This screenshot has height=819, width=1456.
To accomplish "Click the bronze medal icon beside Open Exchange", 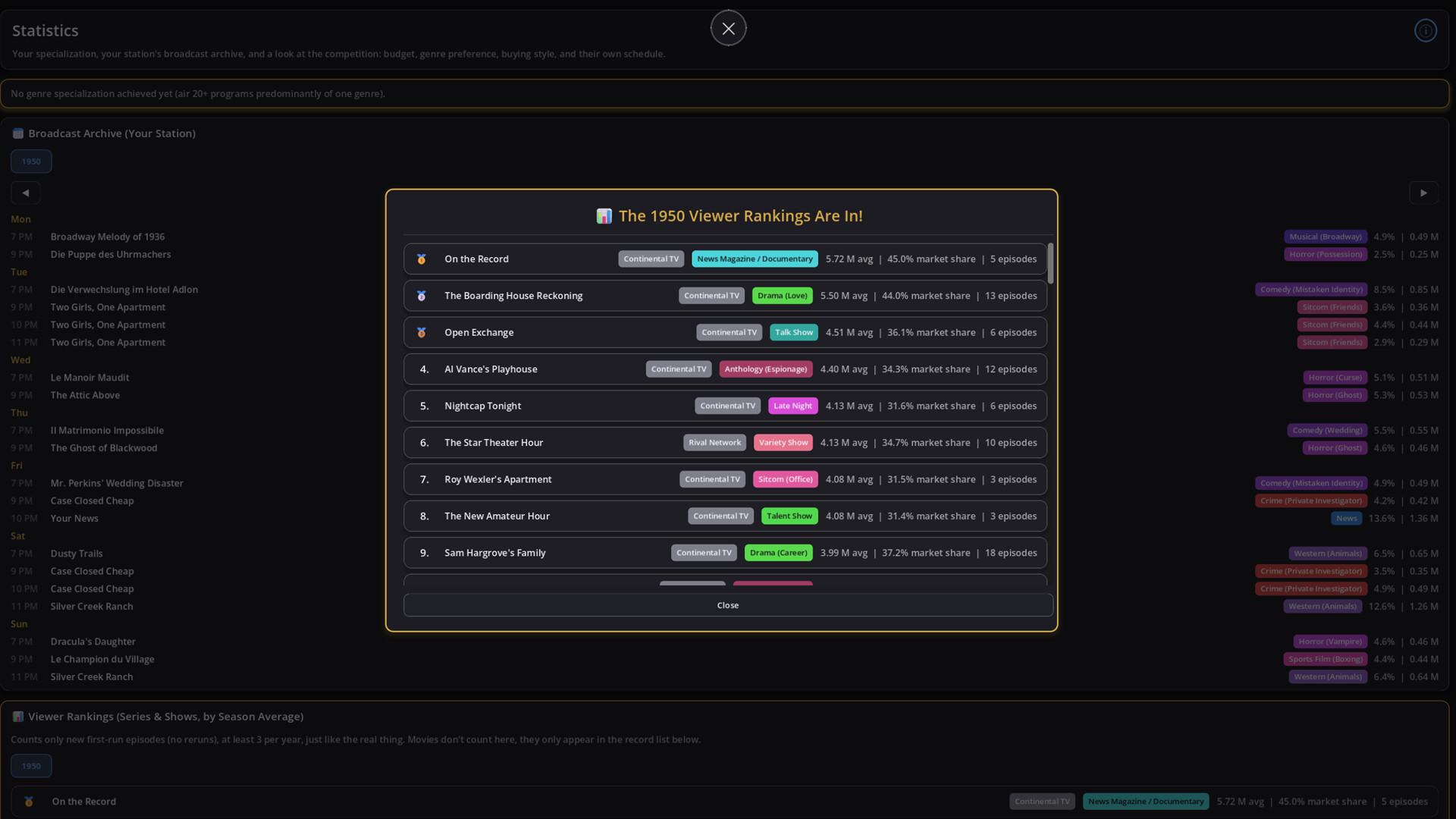I will [422, 333].
